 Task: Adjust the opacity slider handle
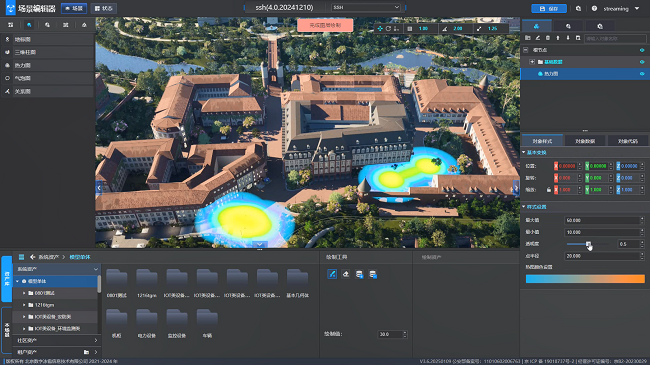pyautogui.click(x=588, y=244)
